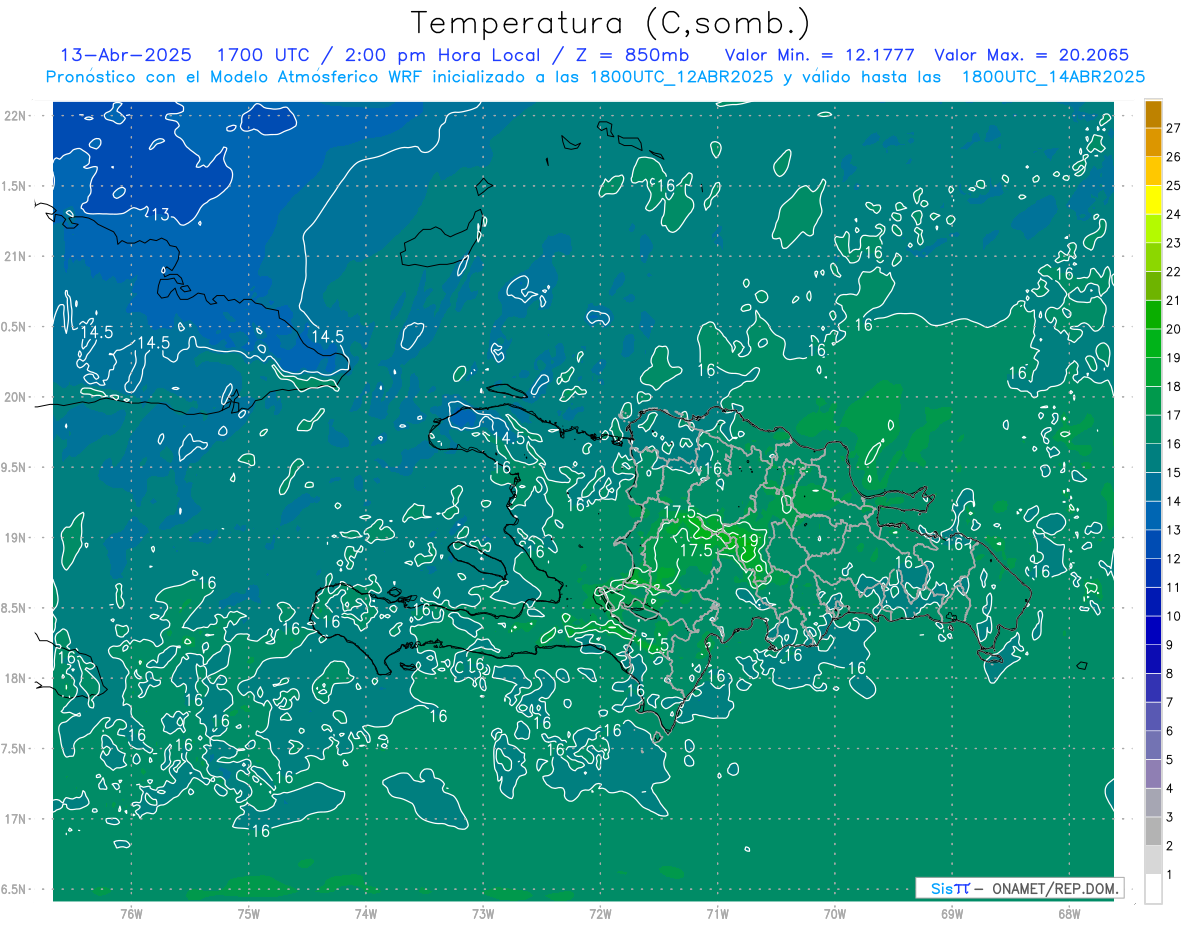The width and height of the screenshot is (1200, 927).
Task: Click the legend value '8' in color scale
Action: tap(1170, 674)
